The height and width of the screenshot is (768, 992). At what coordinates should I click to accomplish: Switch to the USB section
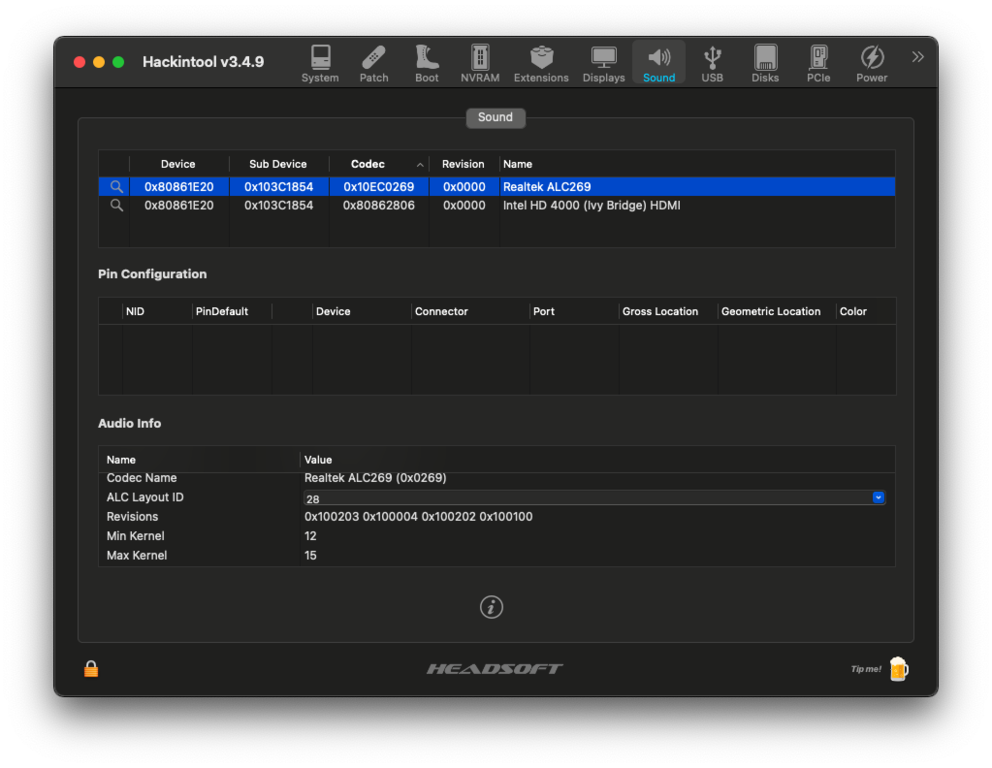pyautogui.click(x=712, y=63)
